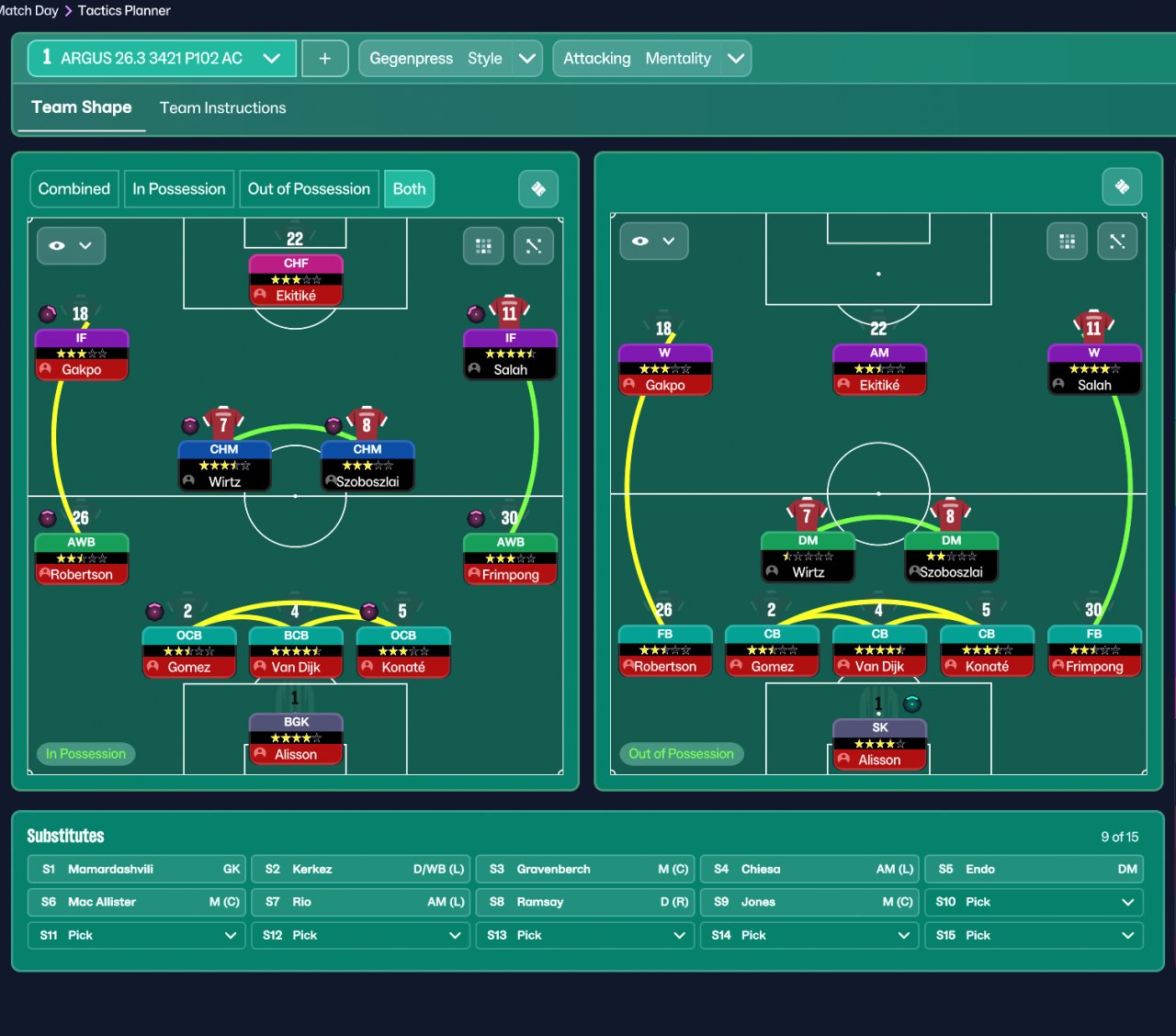Screen dimensions: 1176x1036
Task: Select Salah's W role card
Action: (x=1094, y=369)
